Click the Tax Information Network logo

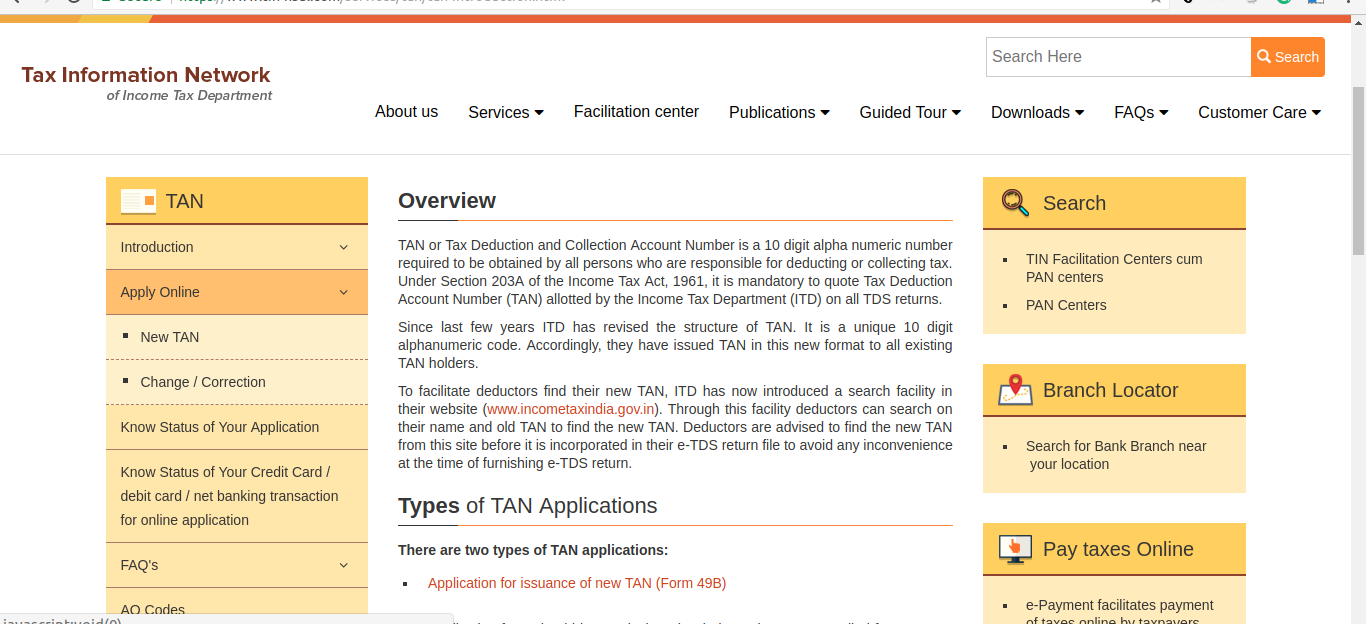tap(146, 83)
